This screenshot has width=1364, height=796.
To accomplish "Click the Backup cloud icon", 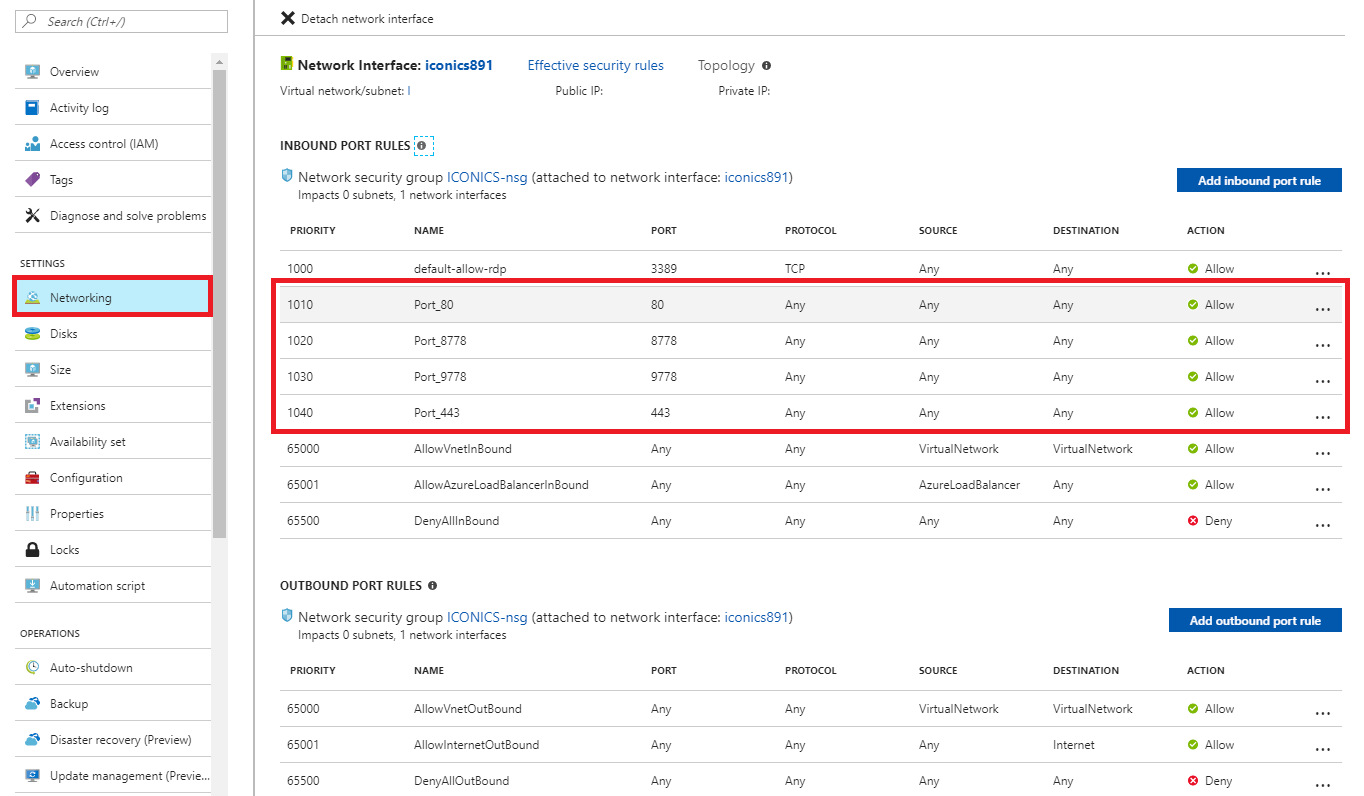I will [32, 704].
